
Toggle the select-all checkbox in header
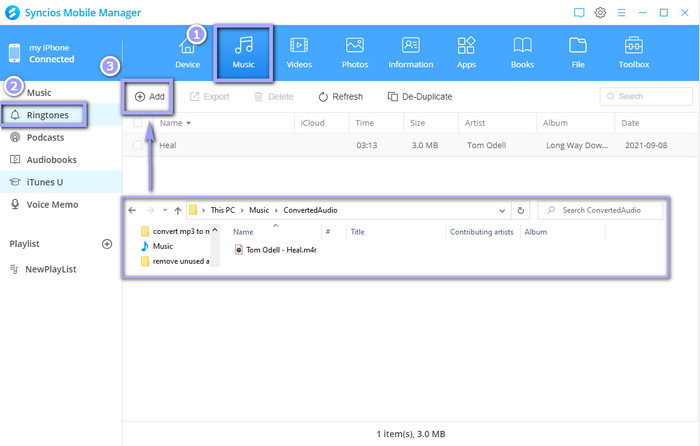(138, 123)
